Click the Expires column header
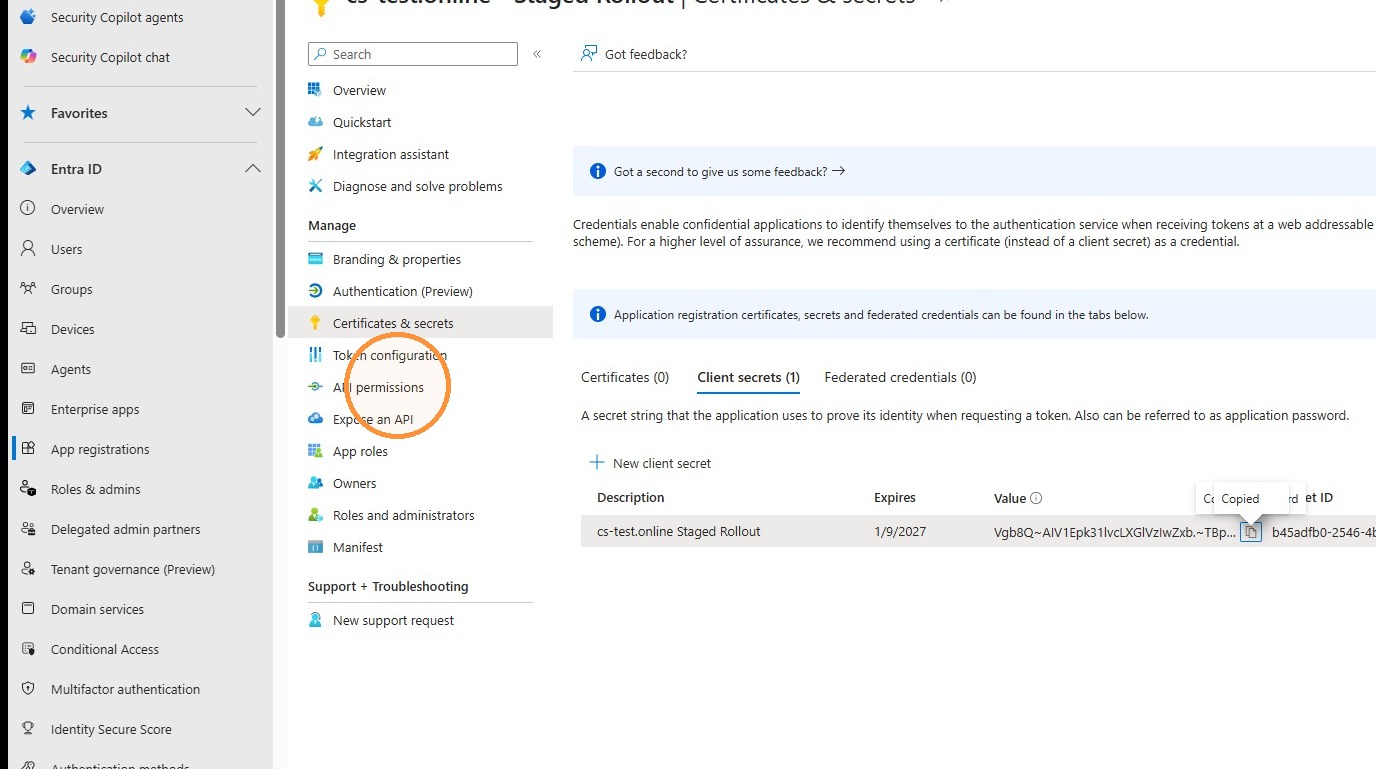This screenshot has height=769, width=1376. (x=895, y=497)
